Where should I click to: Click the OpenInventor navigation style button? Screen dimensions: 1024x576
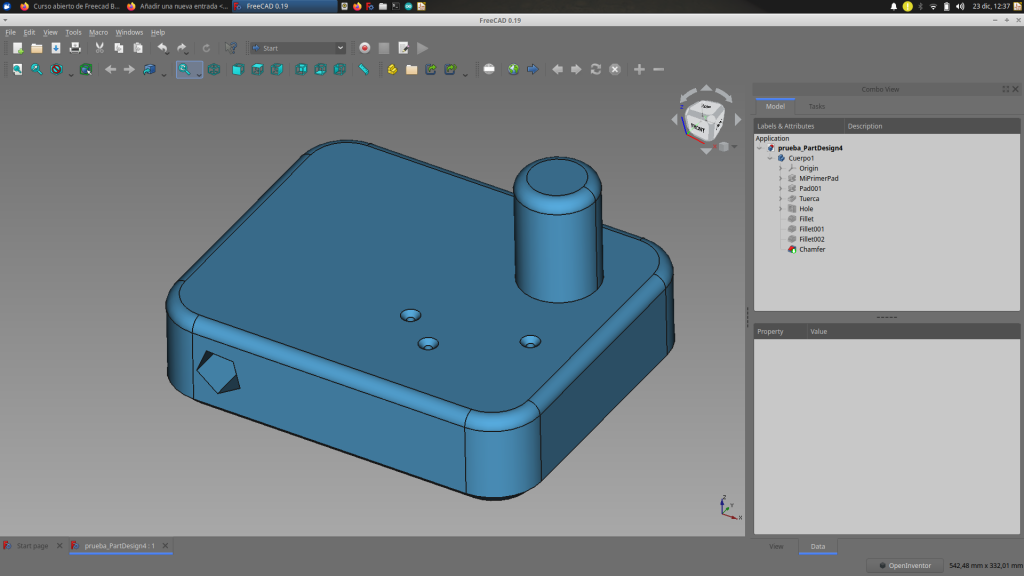[904, 565]
